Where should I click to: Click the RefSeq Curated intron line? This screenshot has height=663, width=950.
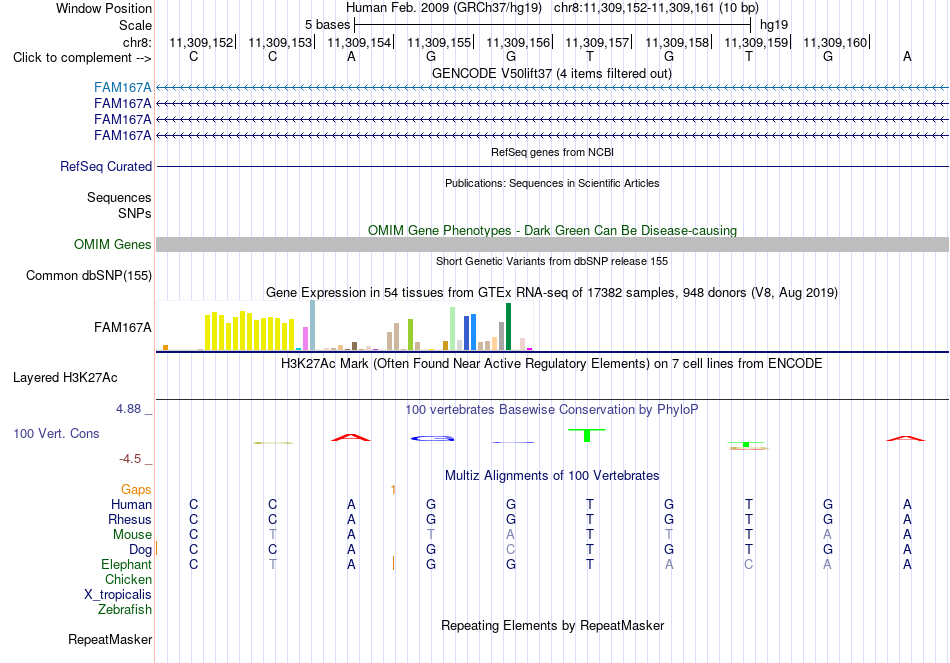[x=552, y=166]
